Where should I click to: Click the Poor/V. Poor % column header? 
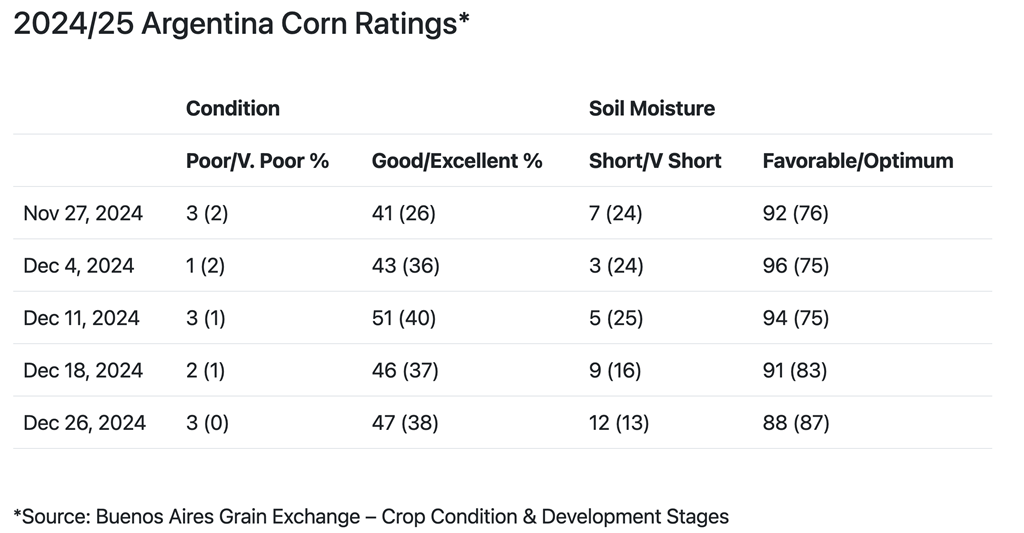[x=257, y=161]
